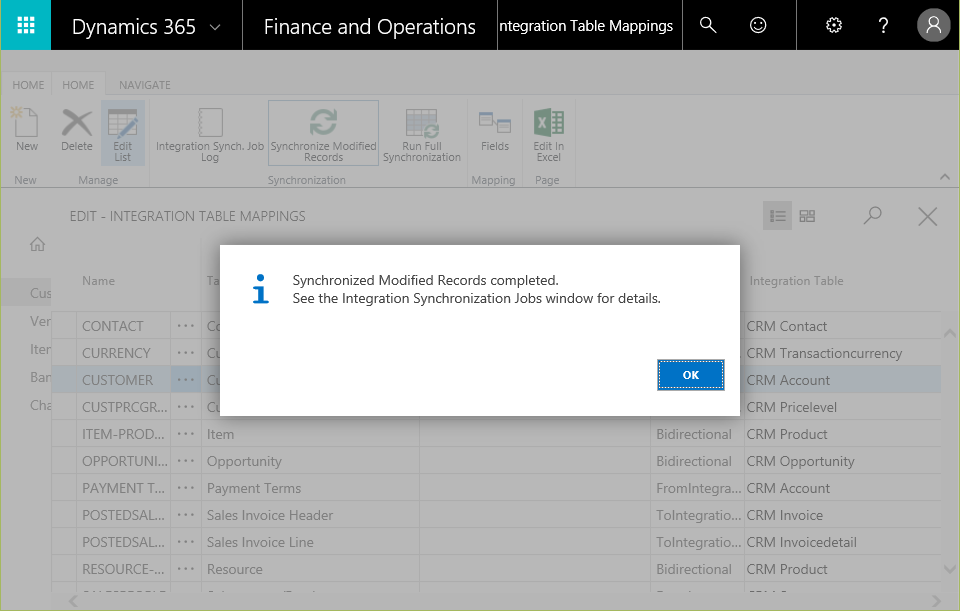The width and height of the screenshot is (960, 611).
Task: Switch to tile view layout
Action: (807, 216)
